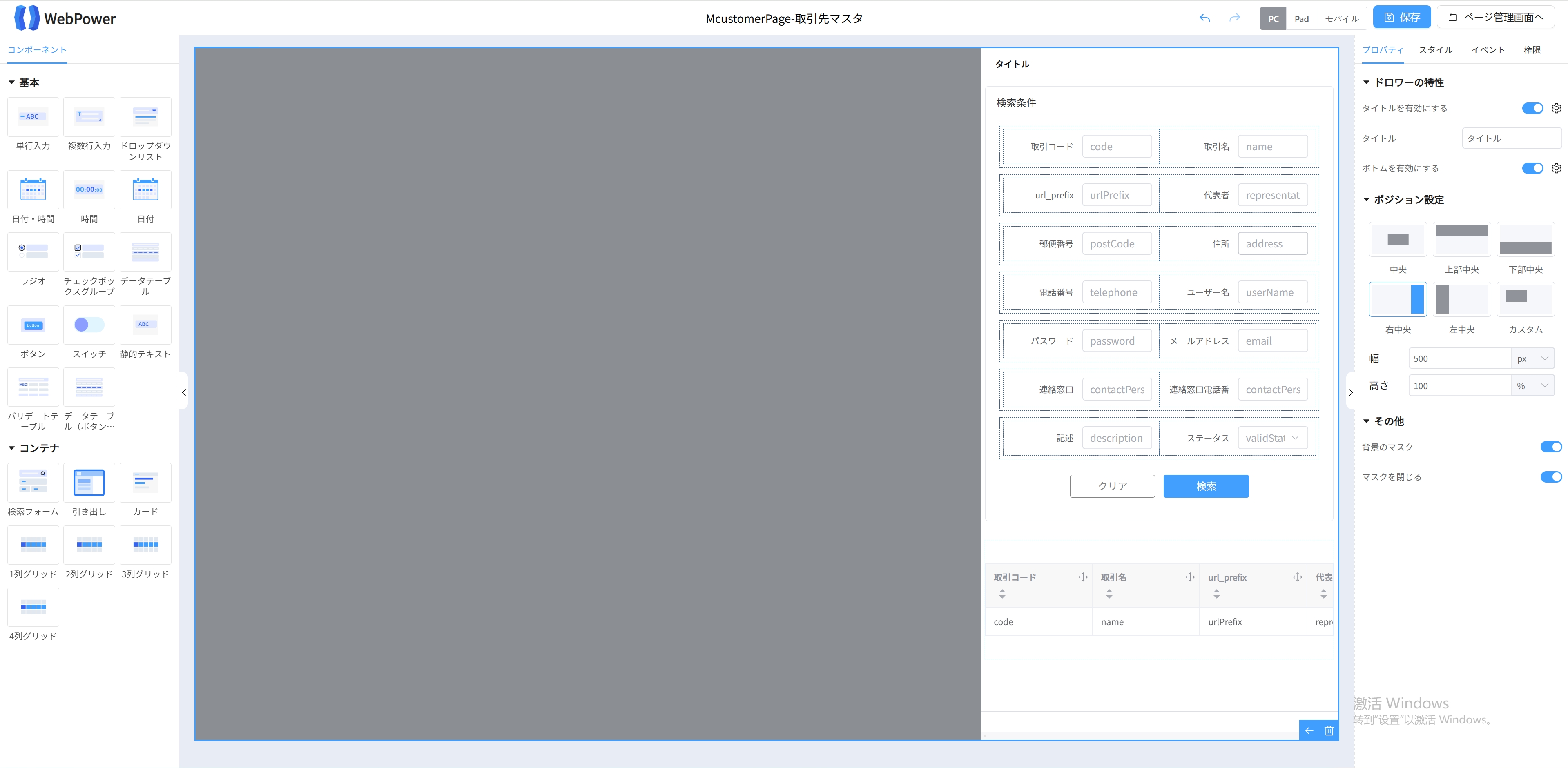Choose the 下部中央 position option

coord(1526,239)
